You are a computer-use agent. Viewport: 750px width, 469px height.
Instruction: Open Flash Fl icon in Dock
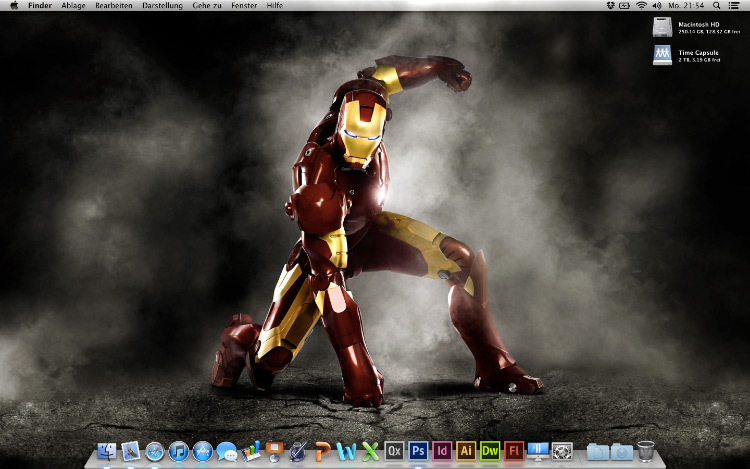[514, 451]
